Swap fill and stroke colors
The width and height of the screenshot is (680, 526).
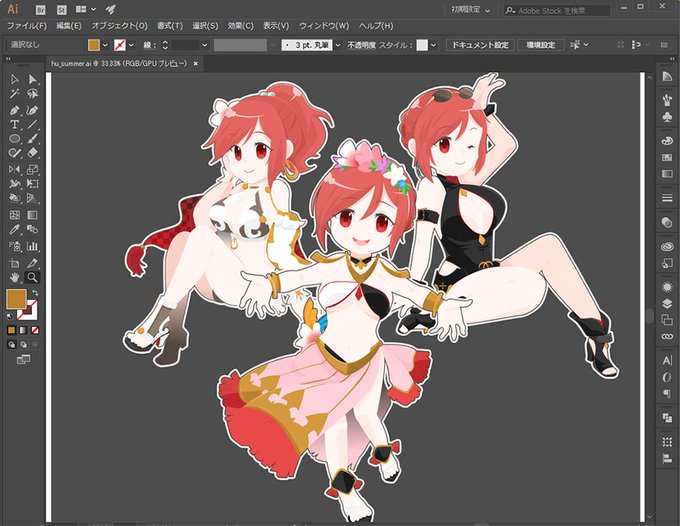coord(35,293)
